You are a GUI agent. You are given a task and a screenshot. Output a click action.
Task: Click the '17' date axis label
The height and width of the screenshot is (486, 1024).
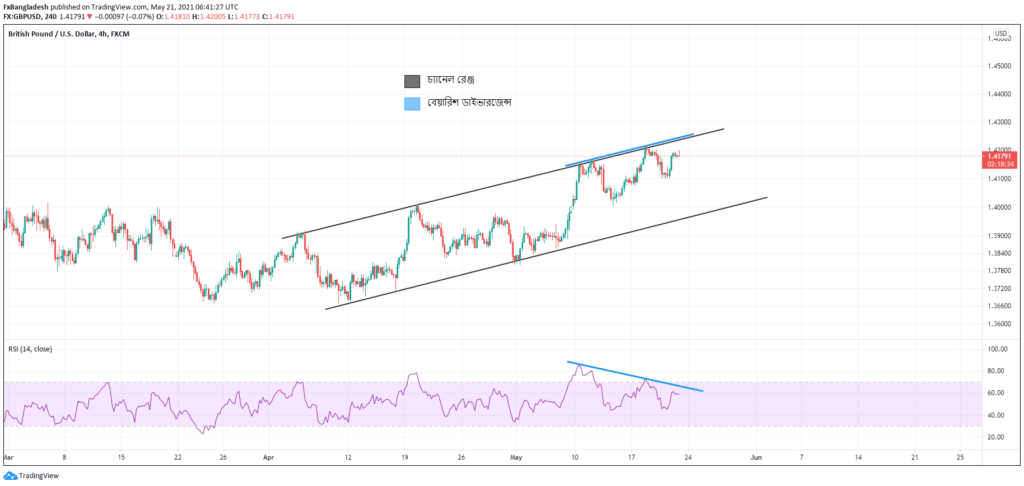[x=631, y=457]
